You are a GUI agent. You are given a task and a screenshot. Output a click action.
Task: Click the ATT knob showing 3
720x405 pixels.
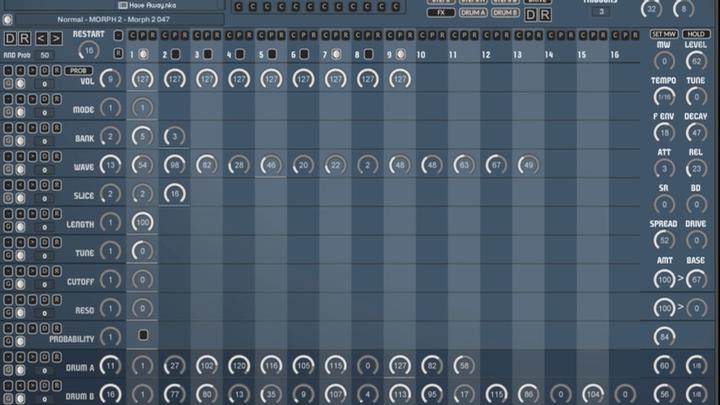point(664,169)
